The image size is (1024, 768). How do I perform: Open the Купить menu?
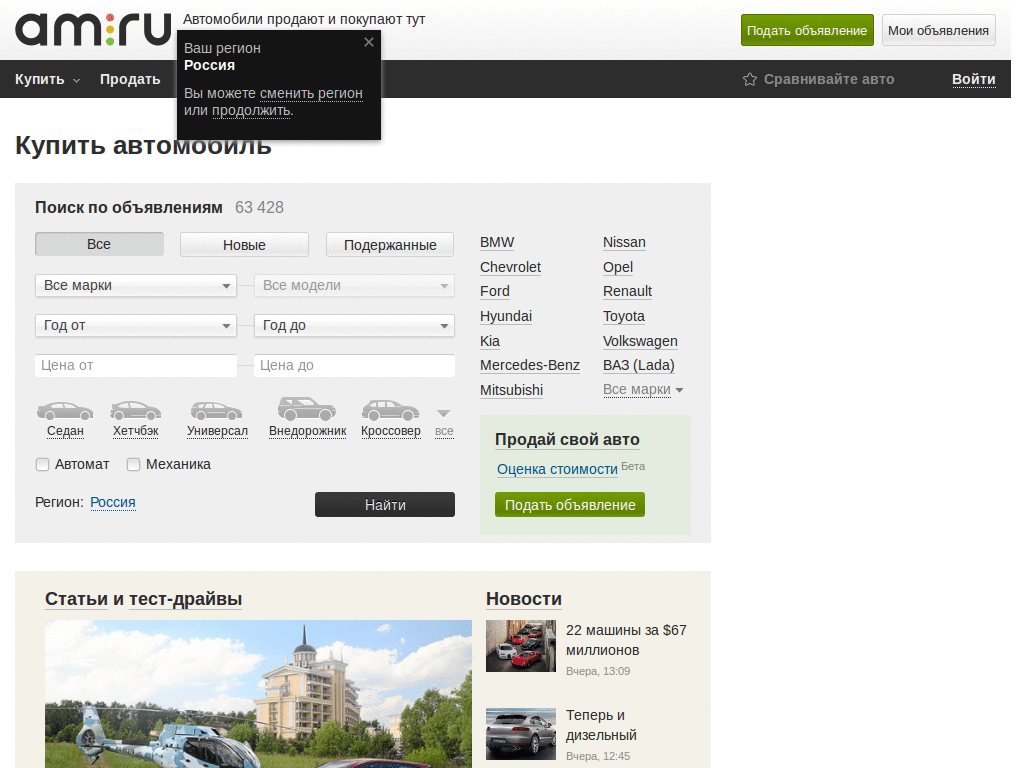(47, 79)
